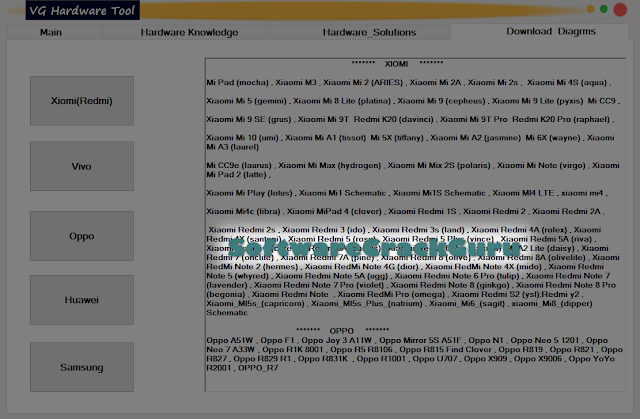This screenshot has width=640, height=419.
Task: Click 'Mi CC9e (laurus)' entry
Action: pyautogui.click(x=239, y=166)
